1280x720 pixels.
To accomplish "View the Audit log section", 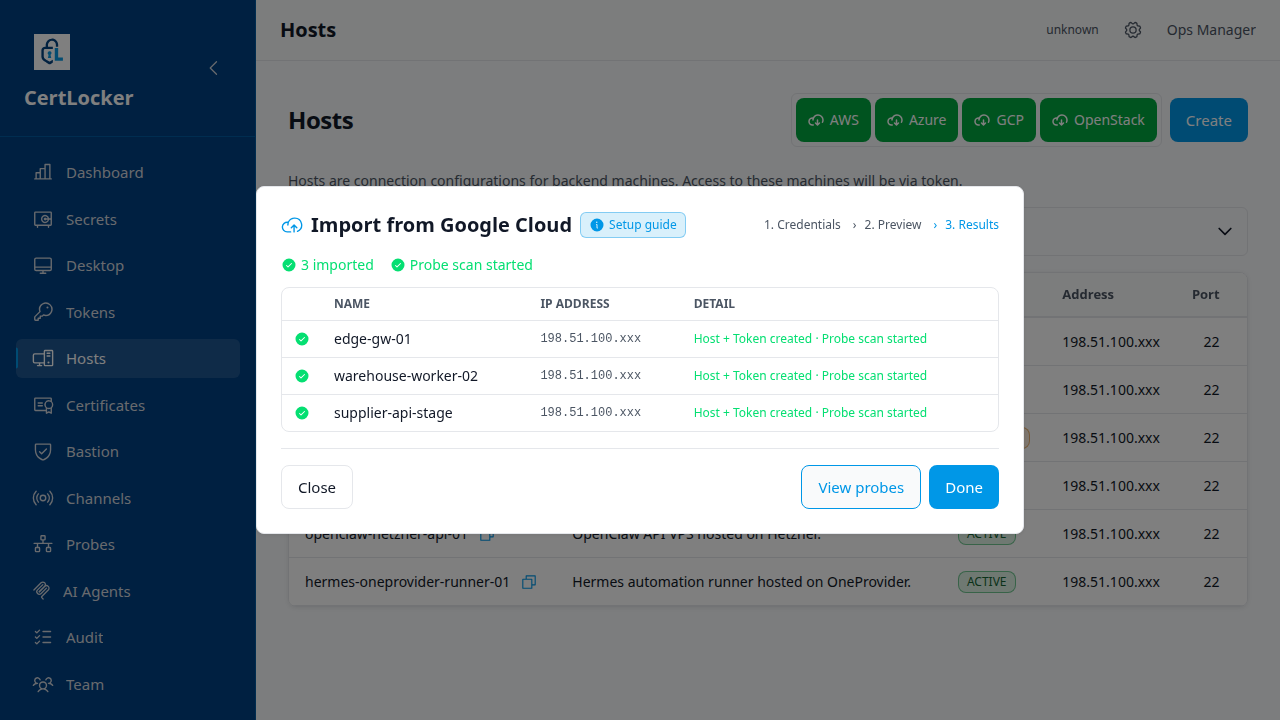I will click(128, 637).
